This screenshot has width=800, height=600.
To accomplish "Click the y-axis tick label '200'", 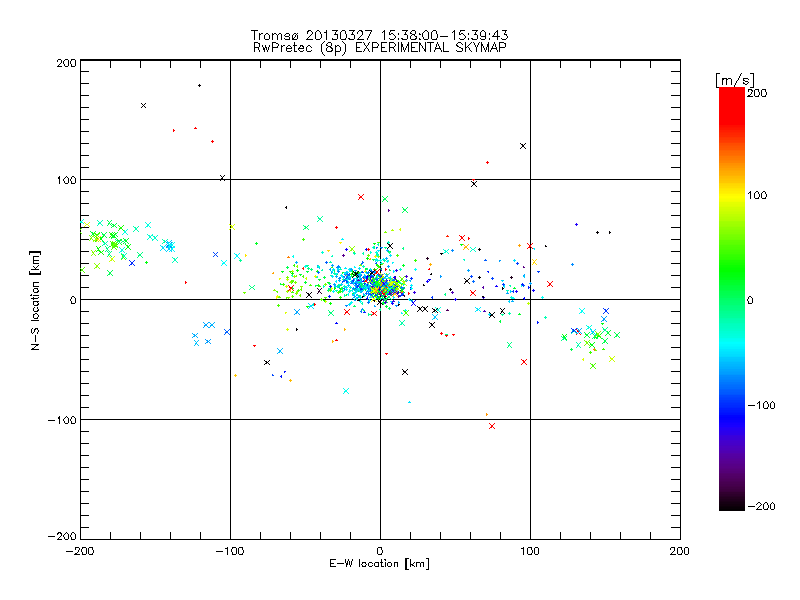I will pos(66,63).
